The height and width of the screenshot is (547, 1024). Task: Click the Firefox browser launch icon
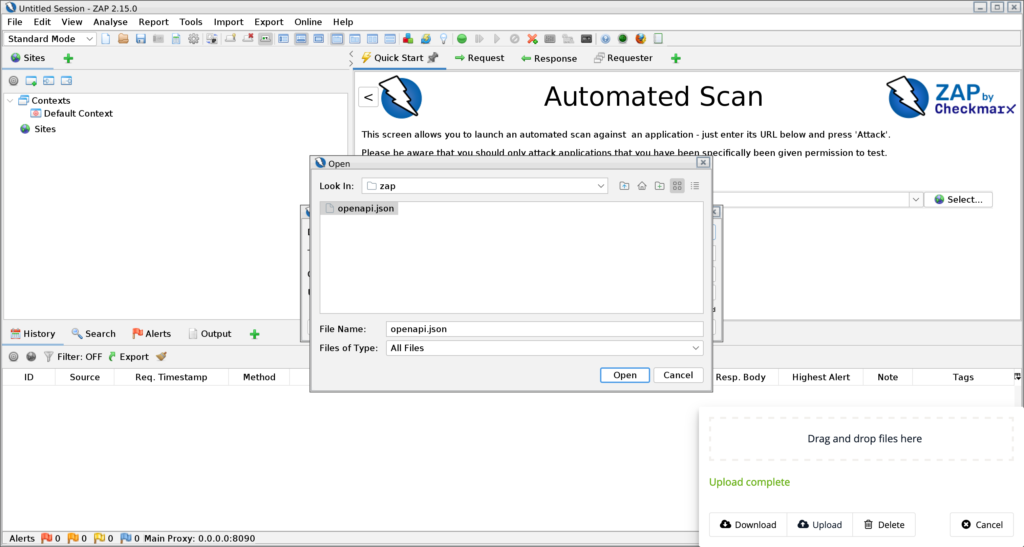point(641,39)
